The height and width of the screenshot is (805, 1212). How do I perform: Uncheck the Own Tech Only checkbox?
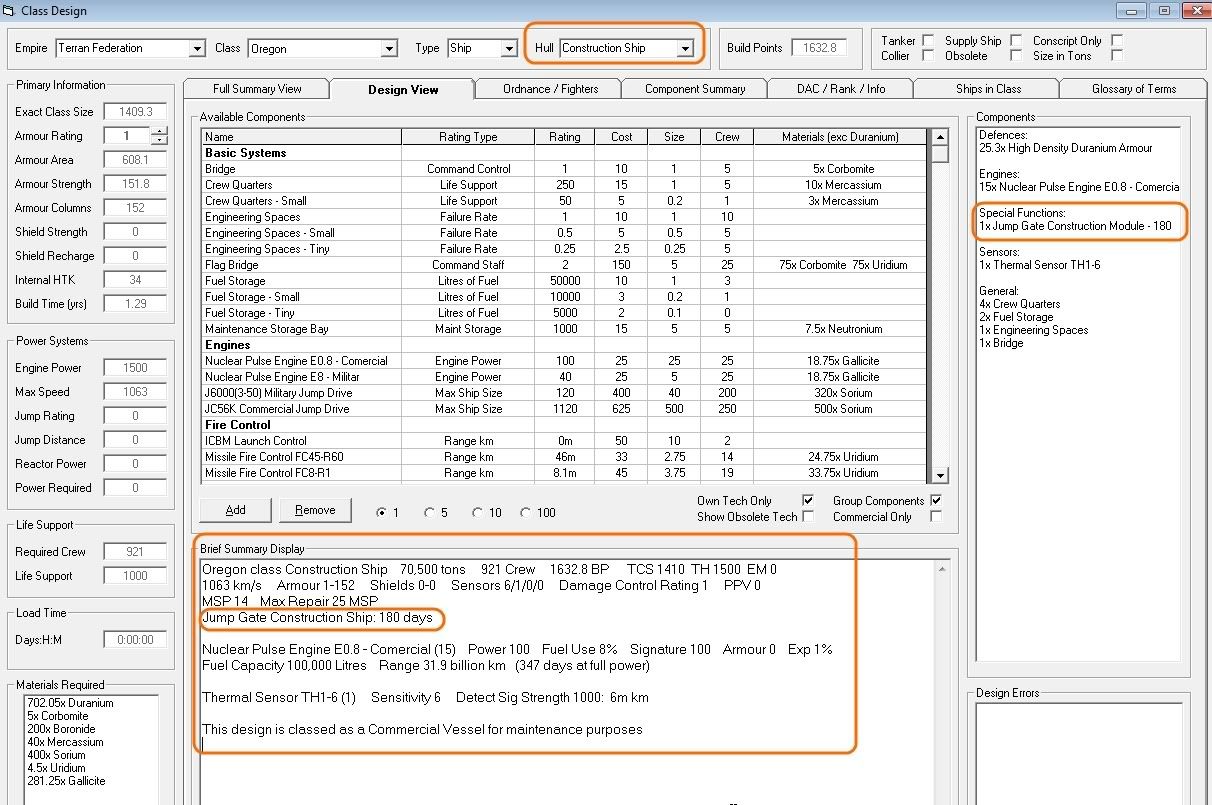pyautogui.click(x=808, y=500)
